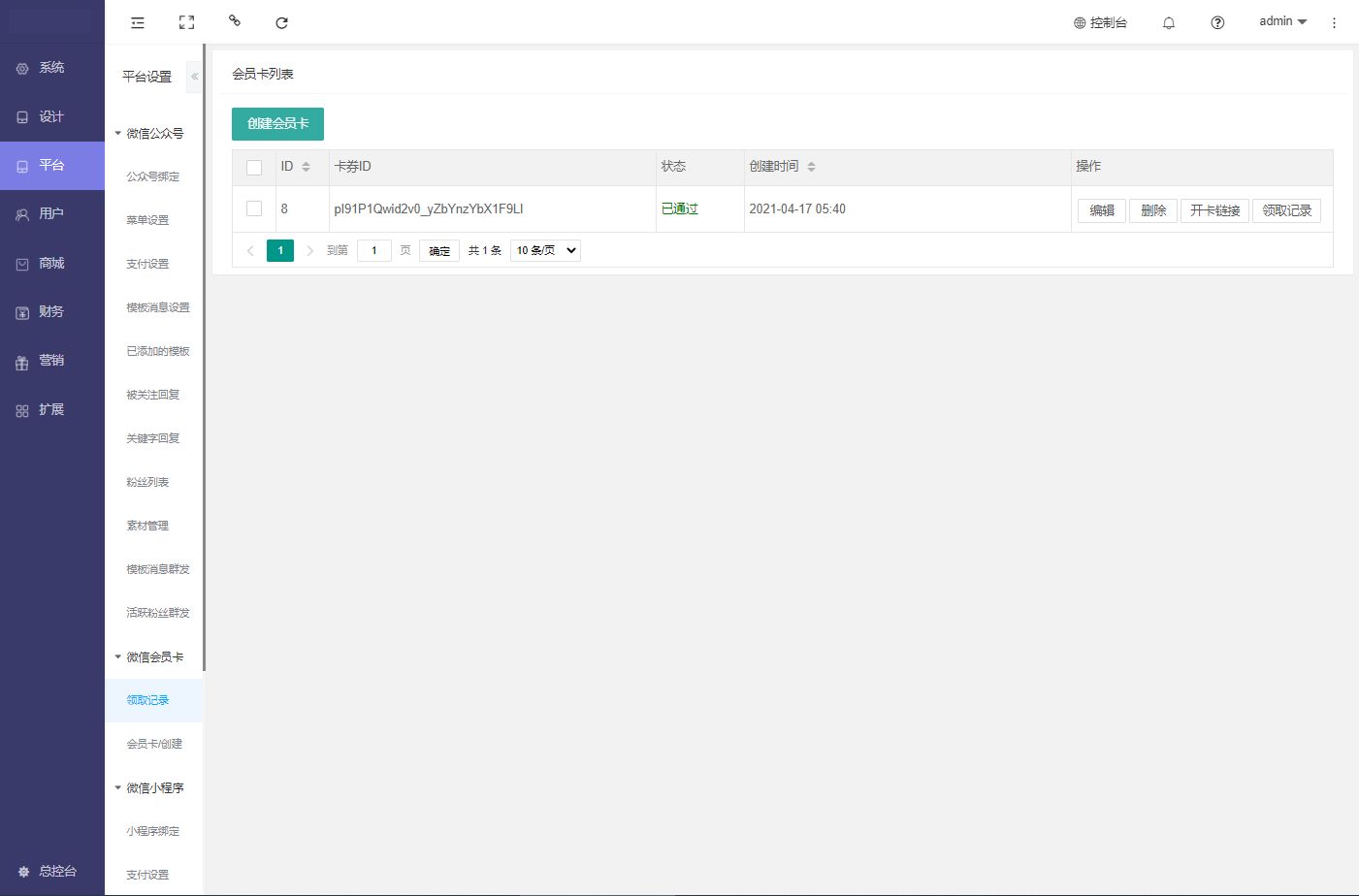Open 控制台 from the top bar
1359x896 pixels.
1100,22
